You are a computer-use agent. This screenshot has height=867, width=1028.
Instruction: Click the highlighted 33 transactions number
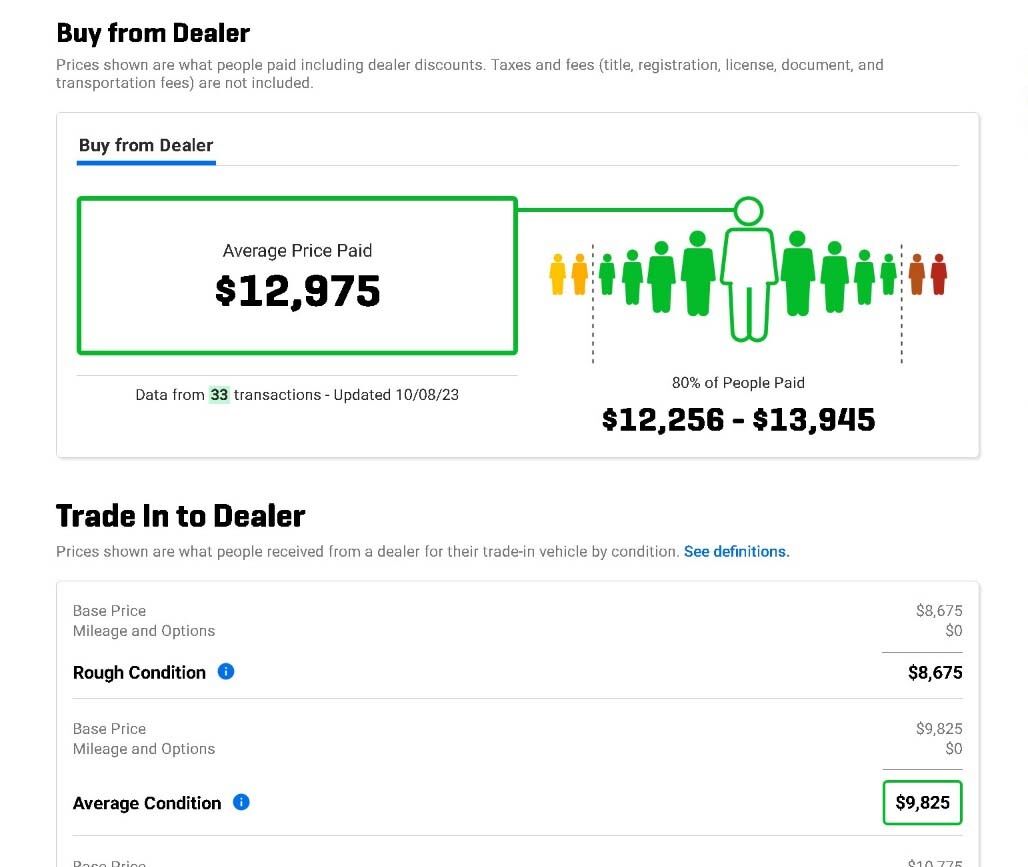(x=219, y=395)
